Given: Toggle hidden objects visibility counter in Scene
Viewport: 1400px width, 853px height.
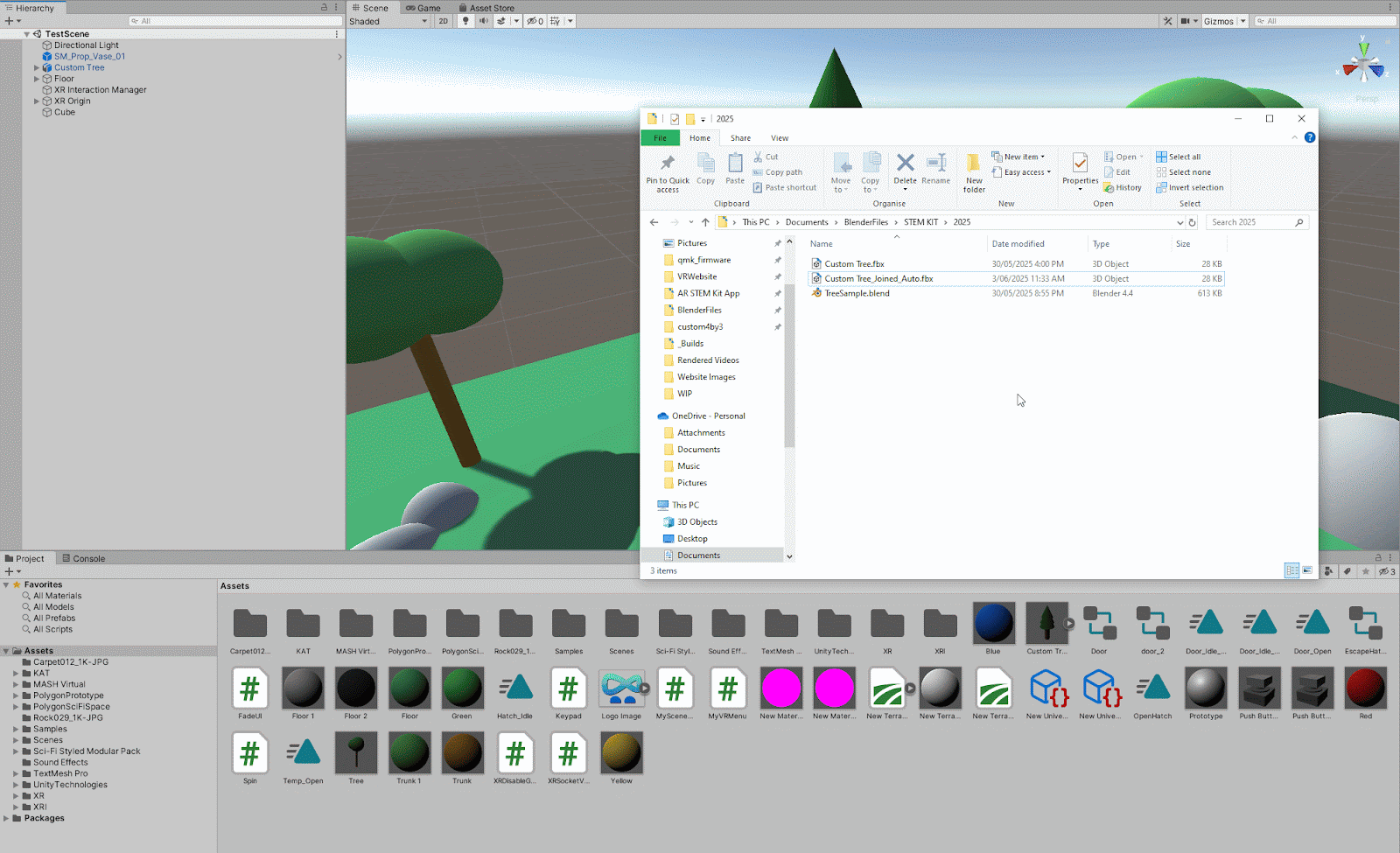Looking at the screenshot, I should pyautogui.click(x=535, y=21).
